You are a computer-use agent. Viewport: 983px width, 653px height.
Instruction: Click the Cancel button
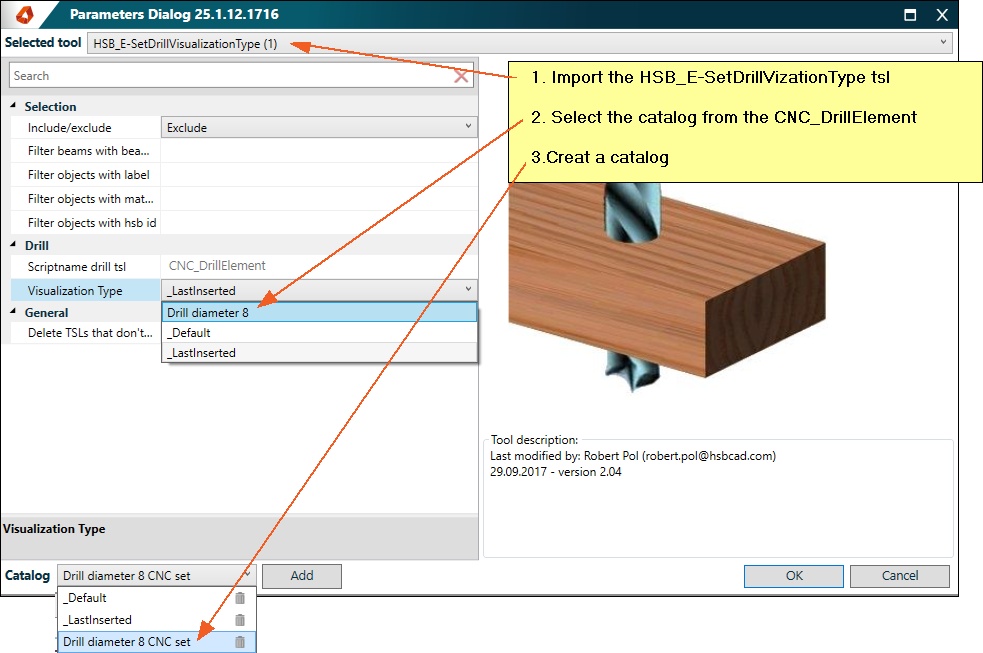900,576
